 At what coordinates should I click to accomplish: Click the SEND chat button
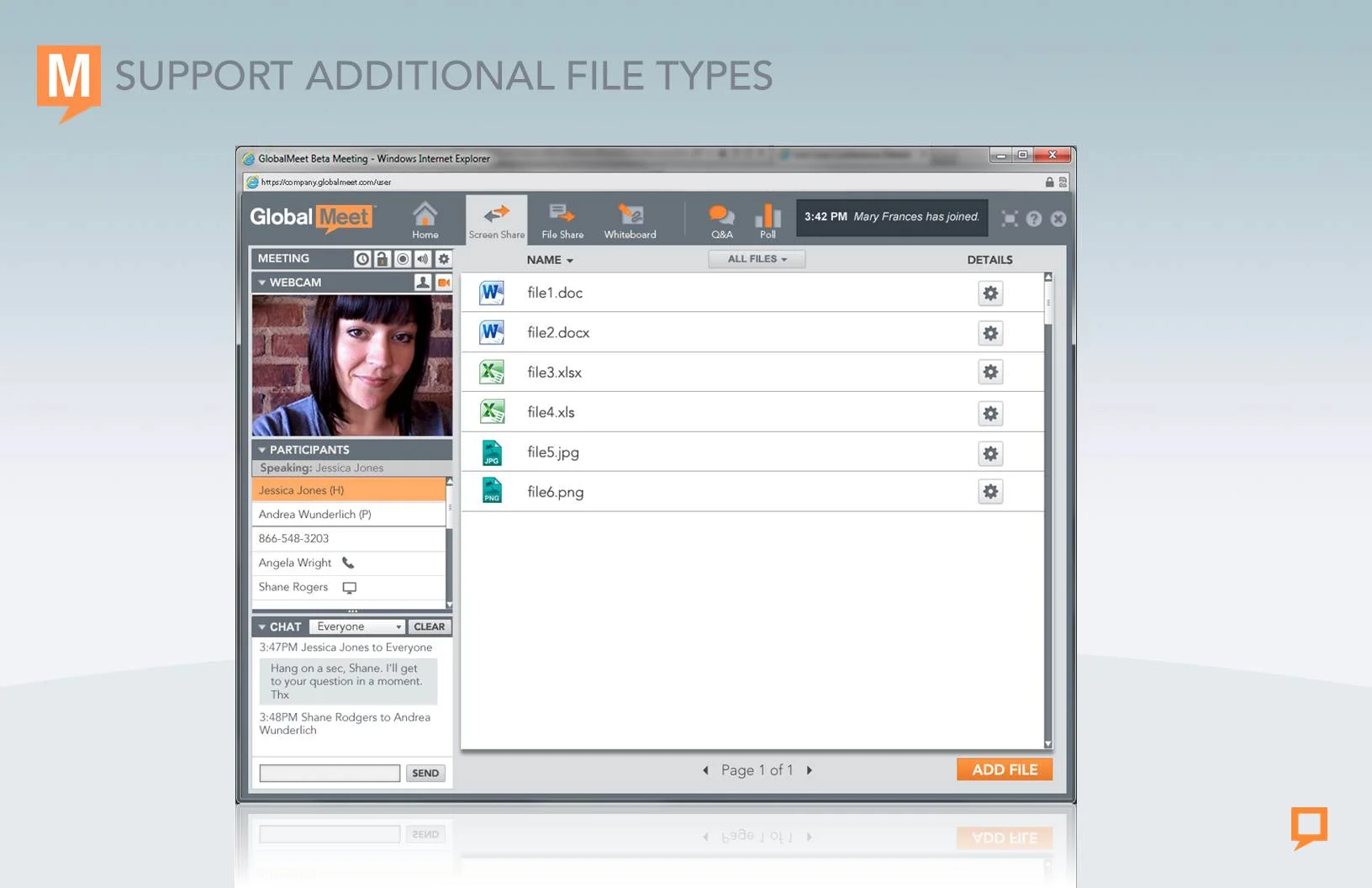pos(425,773)
